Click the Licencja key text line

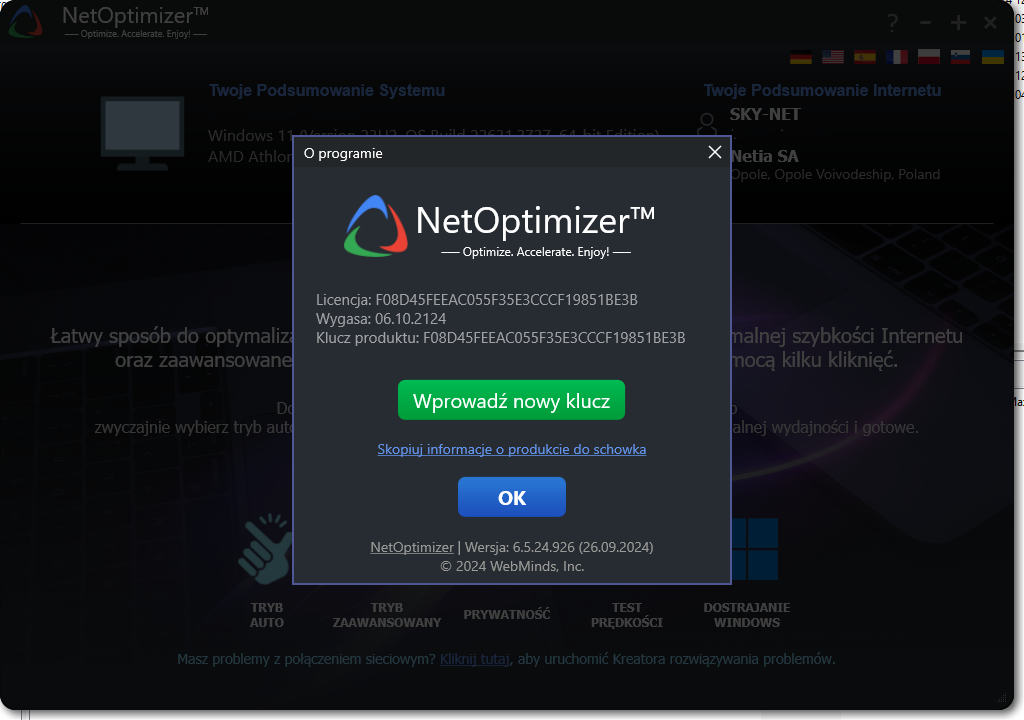[x=477, y=300]
